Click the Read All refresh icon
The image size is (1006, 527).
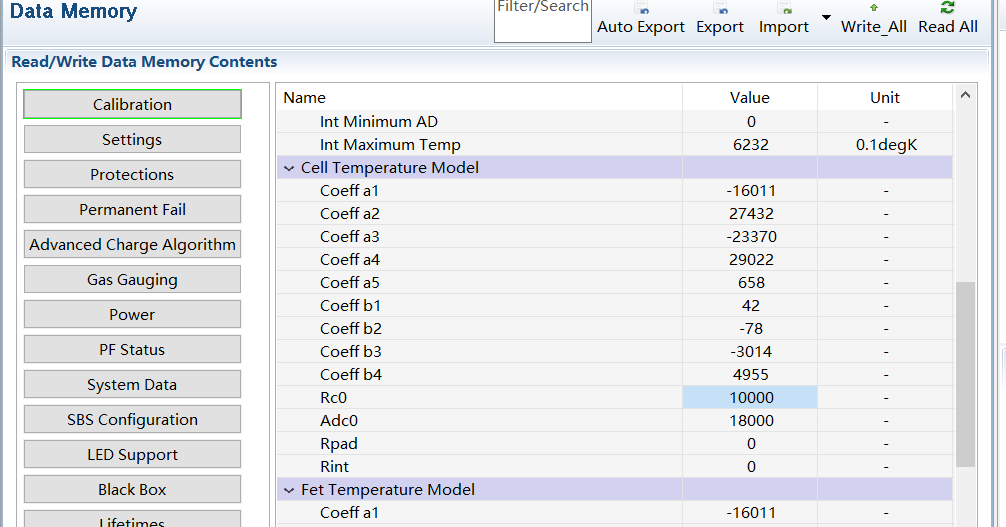948,9
